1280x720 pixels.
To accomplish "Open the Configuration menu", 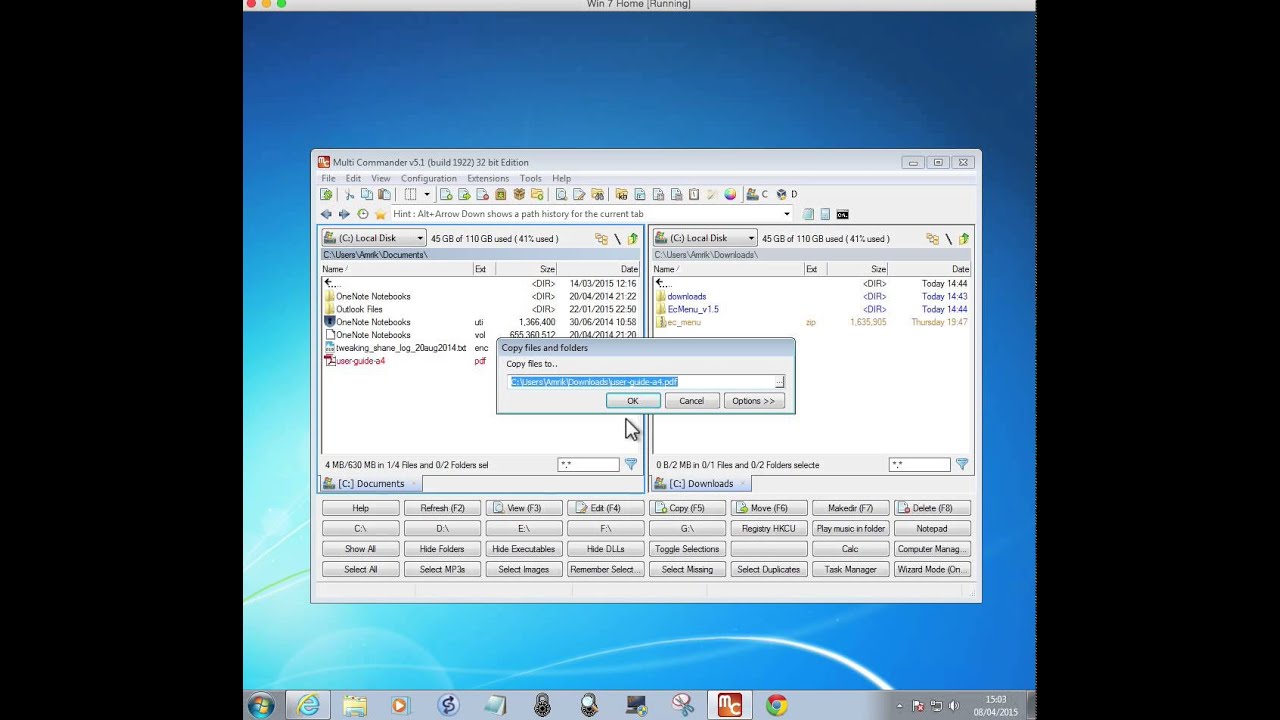I will point(429,178).
